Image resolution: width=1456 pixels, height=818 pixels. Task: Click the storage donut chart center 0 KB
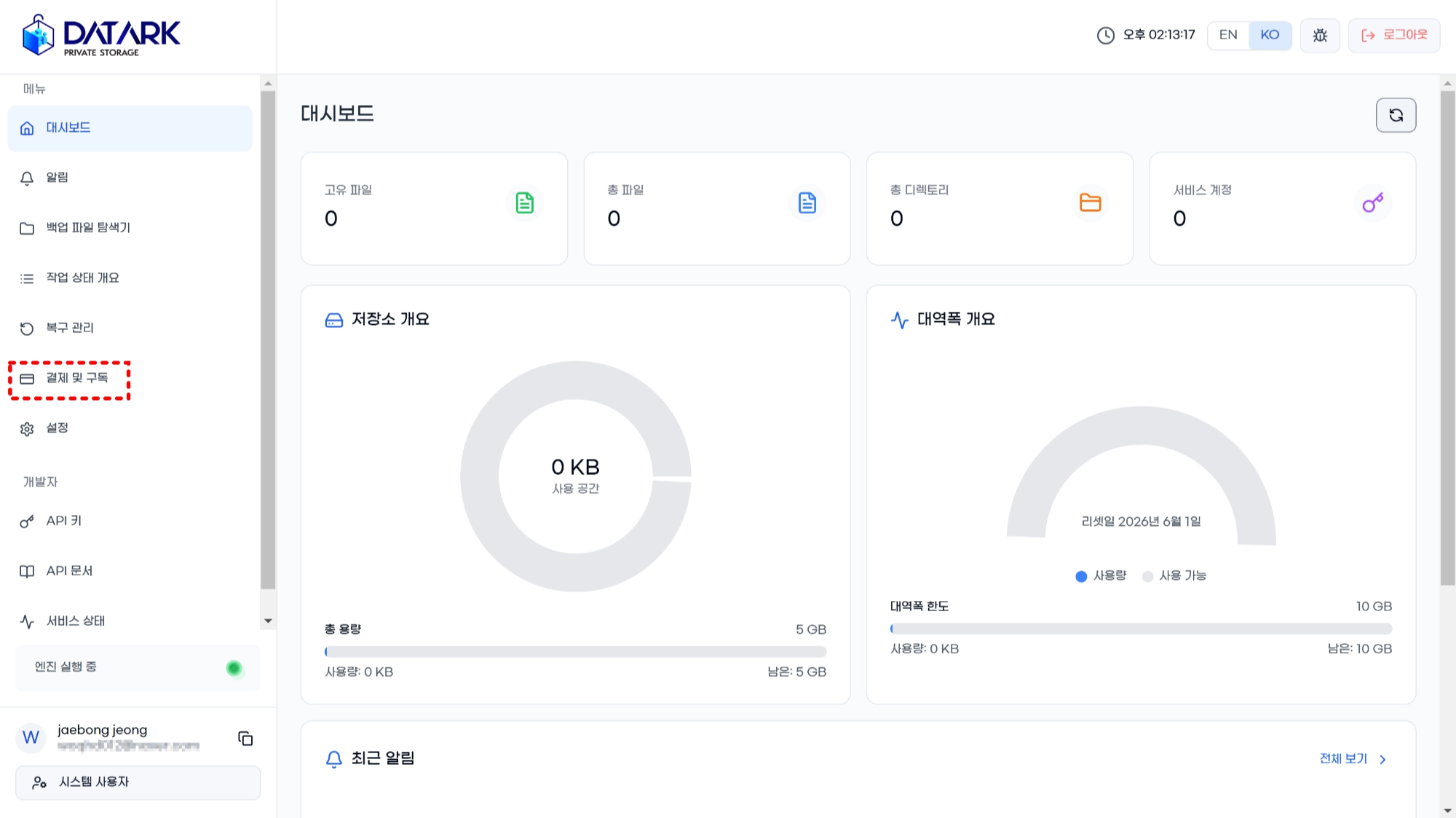click(x=575, y=467)
